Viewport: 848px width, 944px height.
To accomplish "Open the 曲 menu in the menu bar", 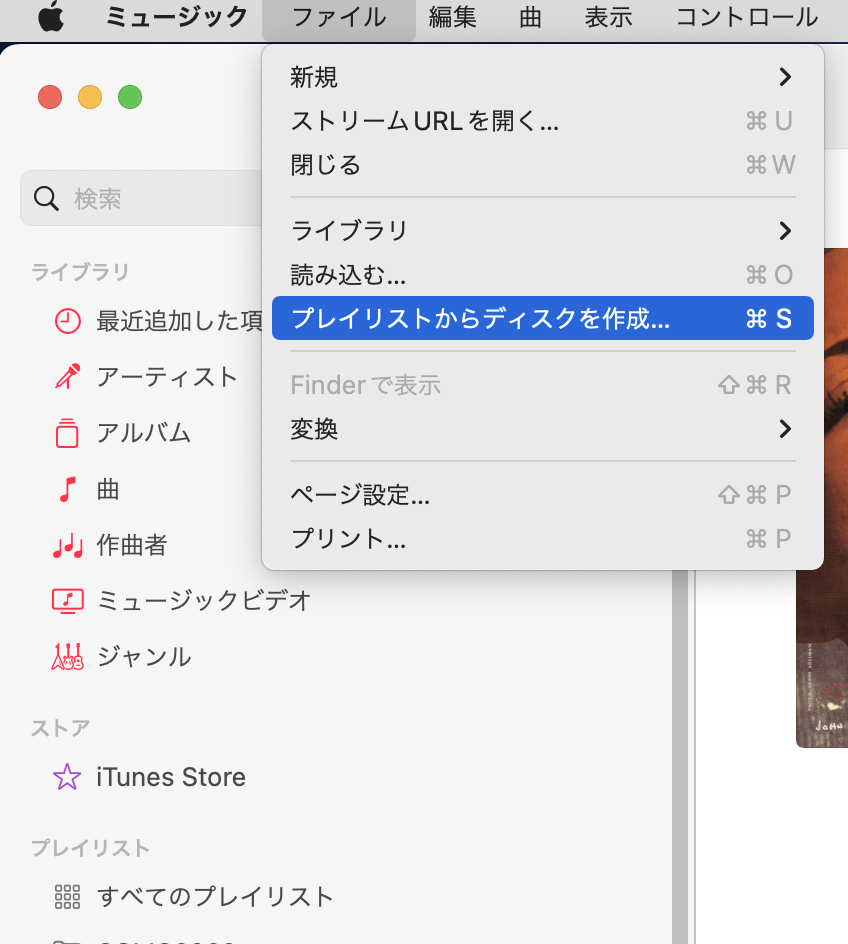I will (530, 17).
